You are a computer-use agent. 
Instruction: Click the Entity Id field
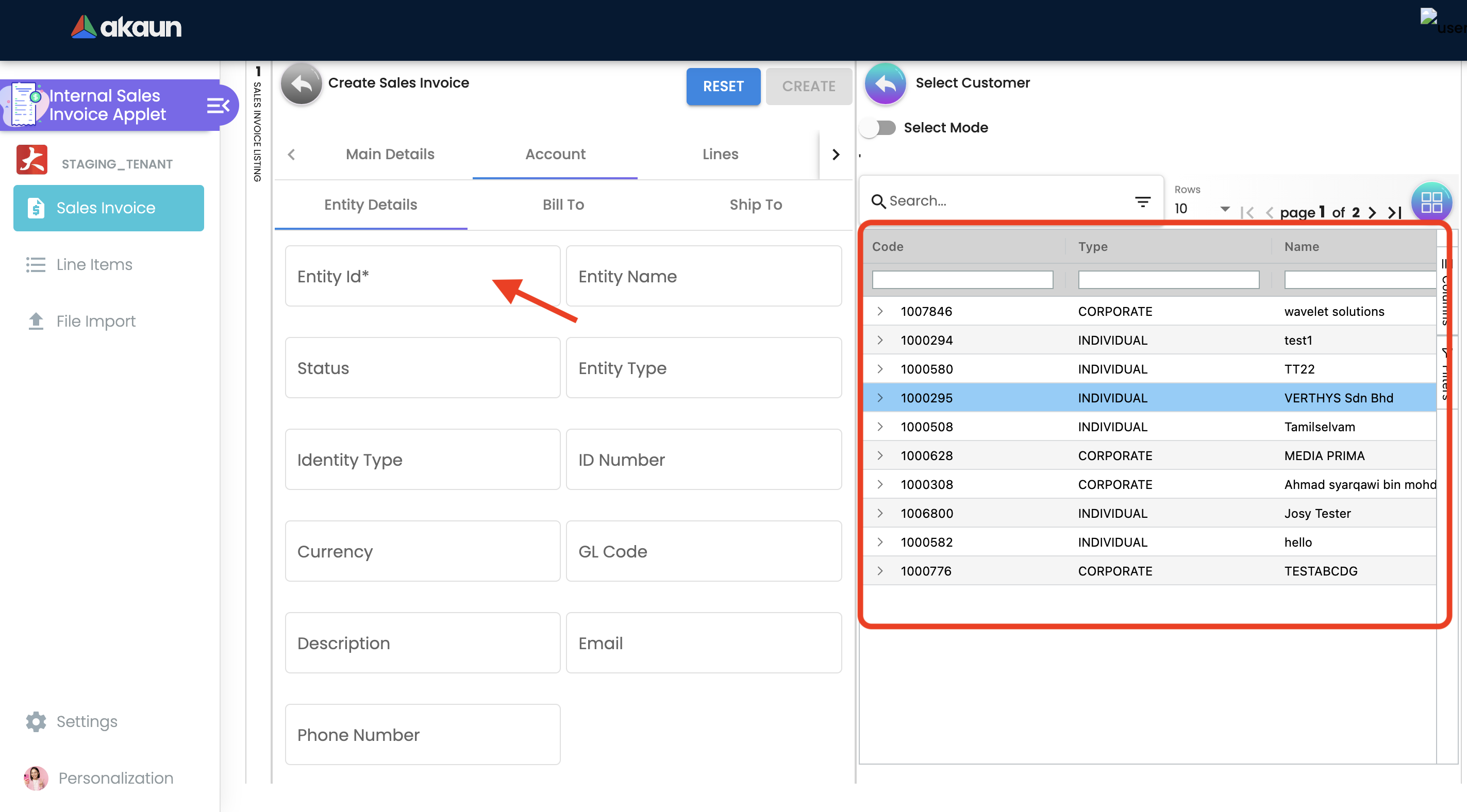click(422, 276)
